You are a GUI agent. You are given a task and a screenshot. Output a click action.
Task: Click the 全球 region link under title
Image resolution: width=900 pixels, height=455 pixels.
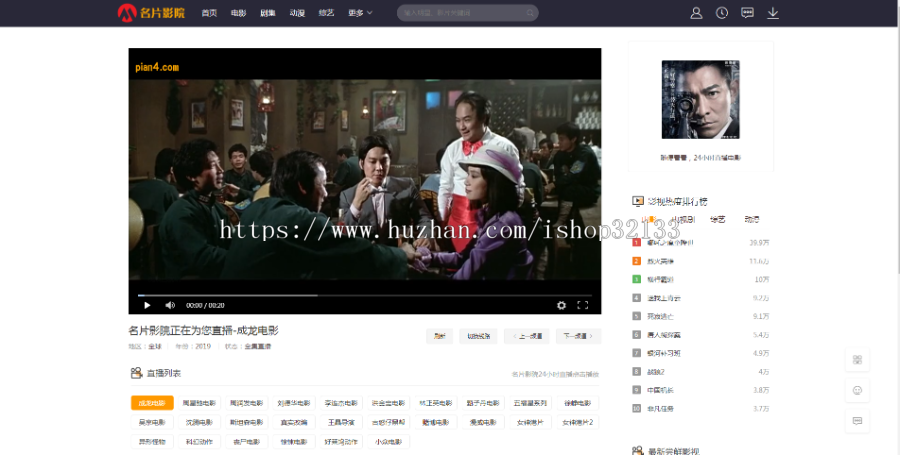pos(155,347)
